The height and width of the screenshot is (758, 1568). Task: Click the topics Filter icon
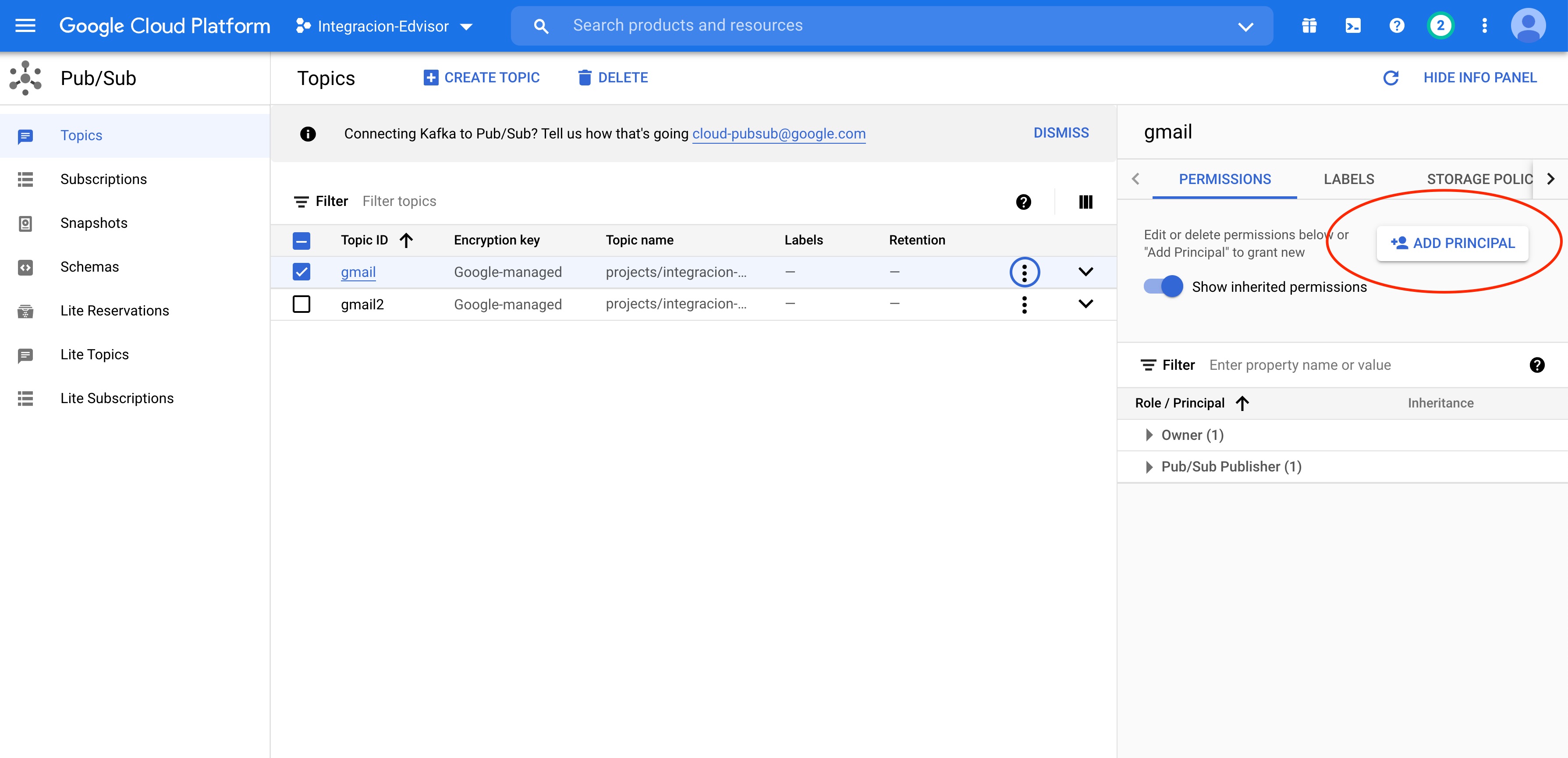pos(302,202)
